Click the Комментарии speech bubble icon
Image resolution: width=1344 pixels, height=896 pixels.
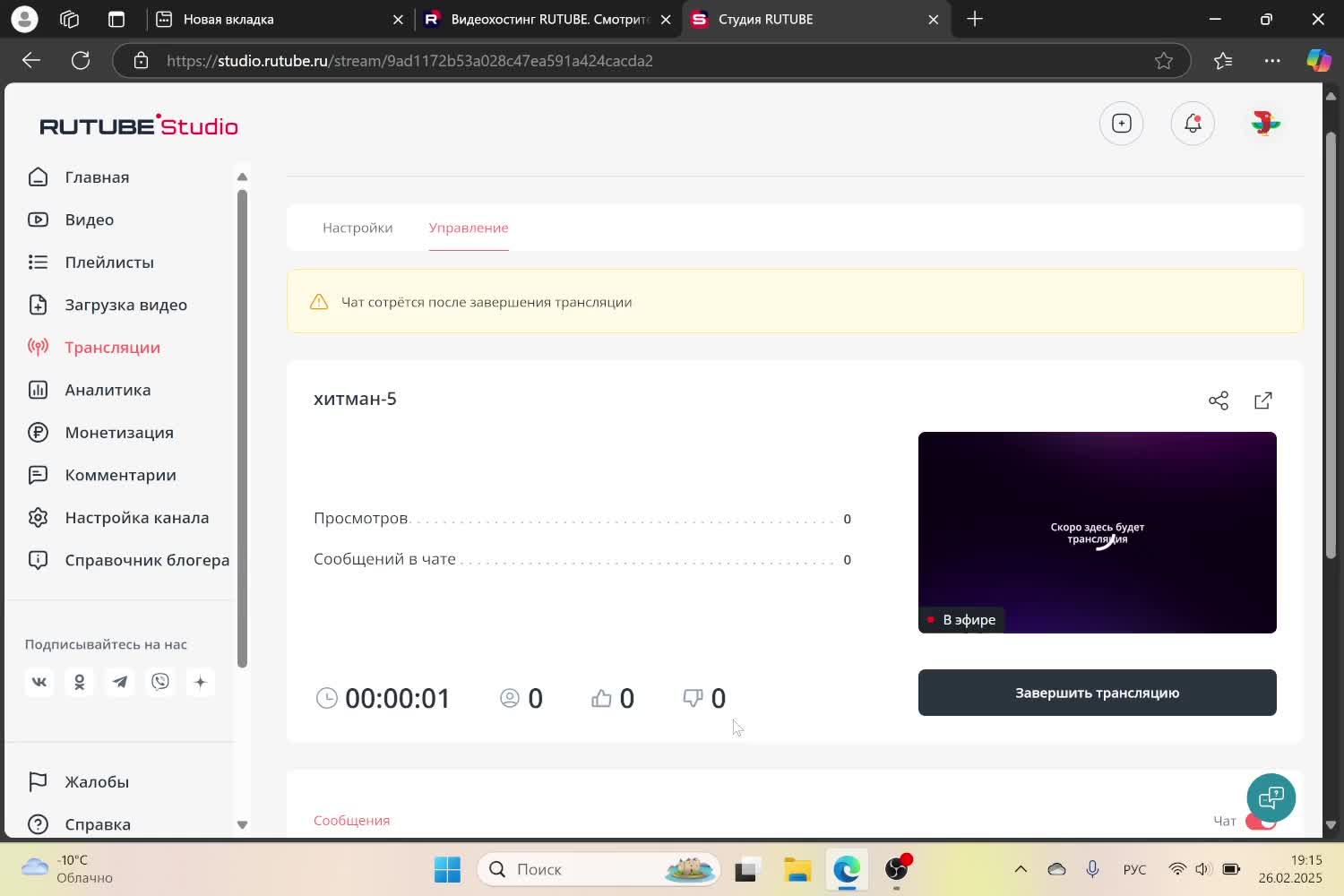coord(38,475)
